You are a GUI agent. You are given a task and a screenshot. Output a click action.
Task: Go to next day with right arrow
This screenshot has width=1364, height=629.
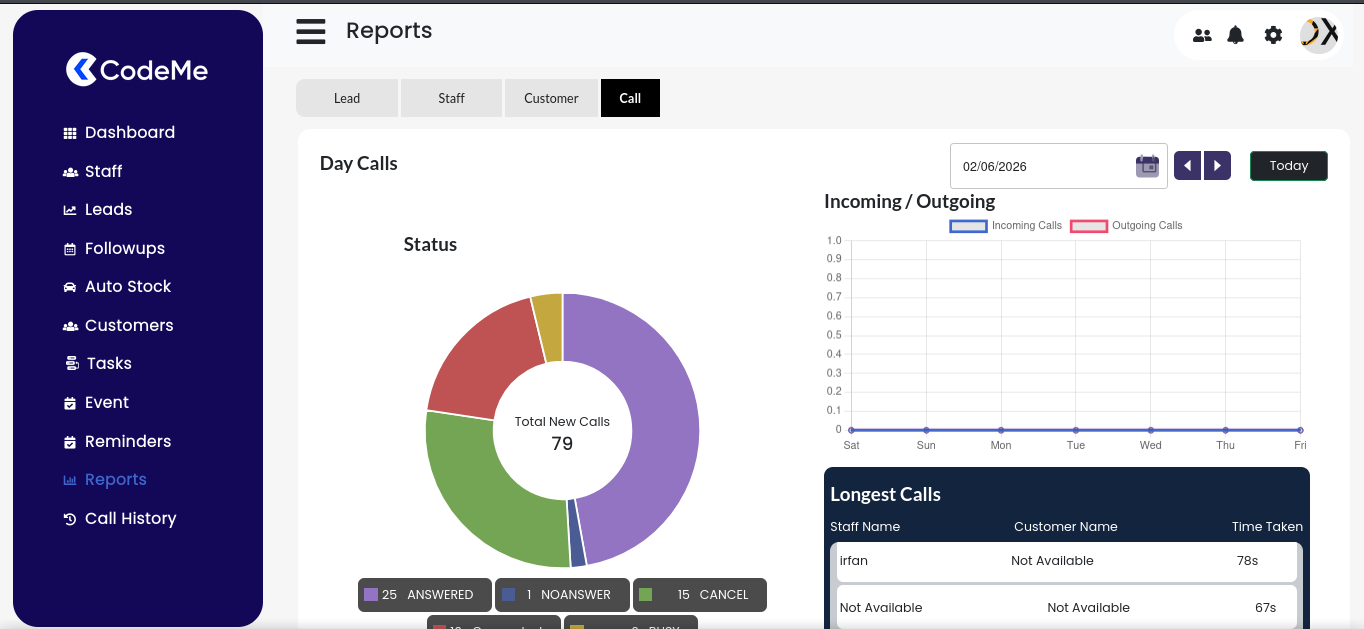coord(1217,166)
